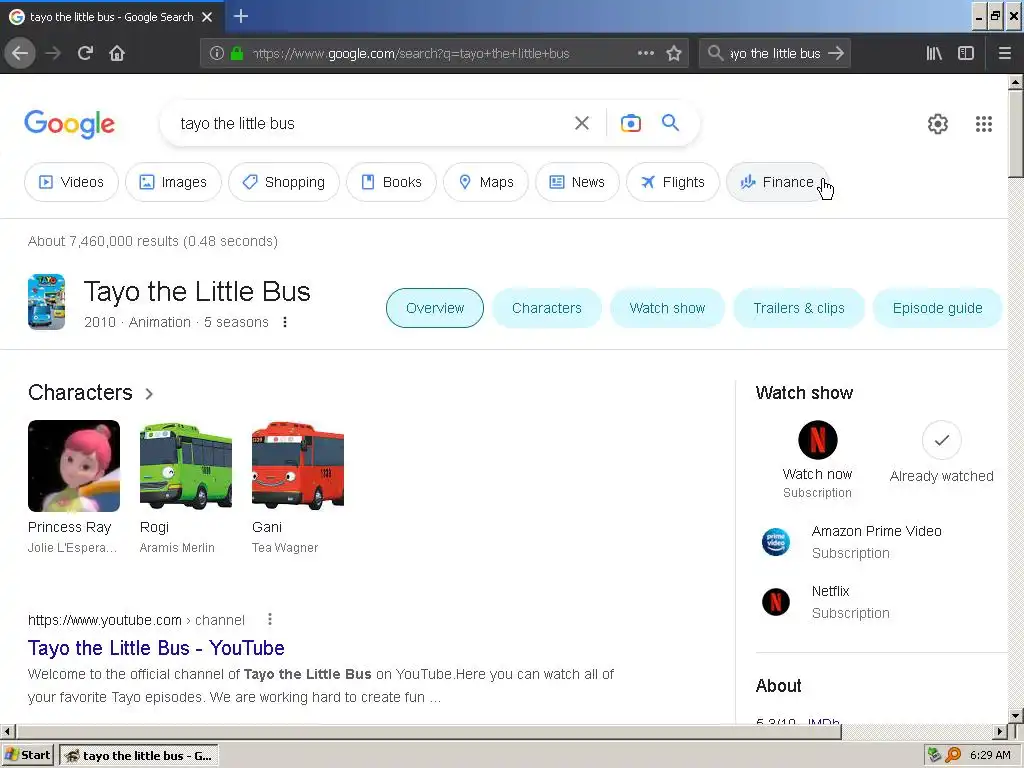Click the magnifier in the browser search box
This screenshot has height=768, width=1024.
pyautogui.click(x=716, y=53)
